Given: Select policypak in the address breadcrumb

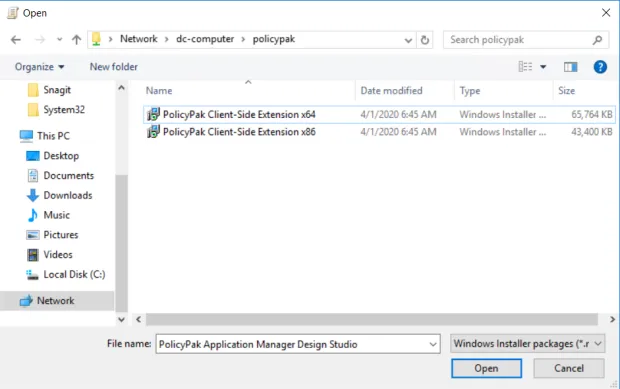Looking at the screenshot, I should [274, 39].
